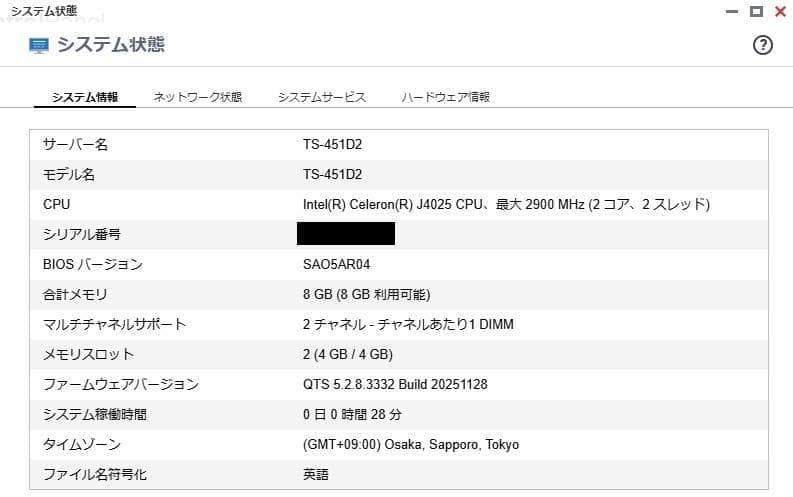Go to the ハードウェア情報 tab
Image resolution: width=793 pixels, height=497 pixels.
[445, 97]
